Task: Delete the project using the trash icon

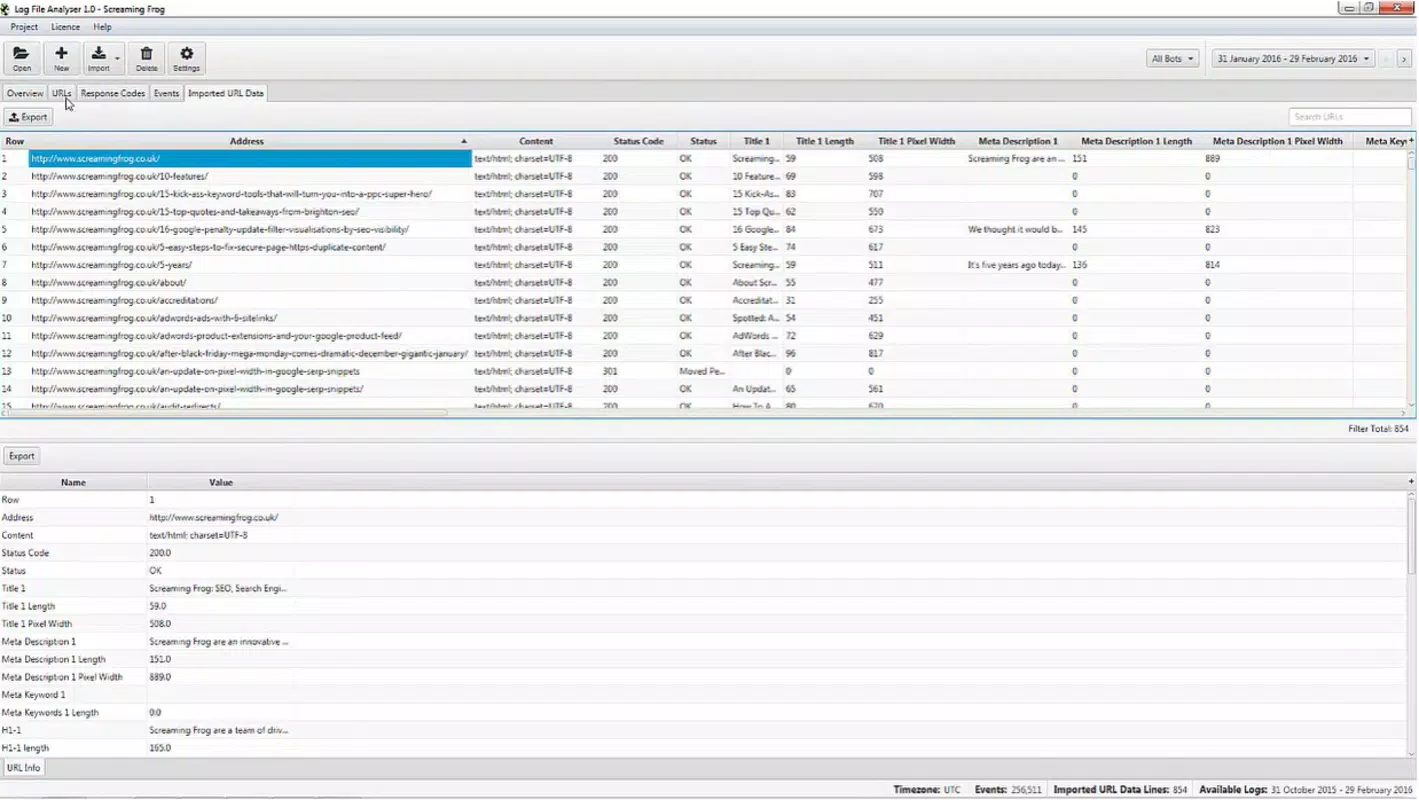Action: point(147,58)
